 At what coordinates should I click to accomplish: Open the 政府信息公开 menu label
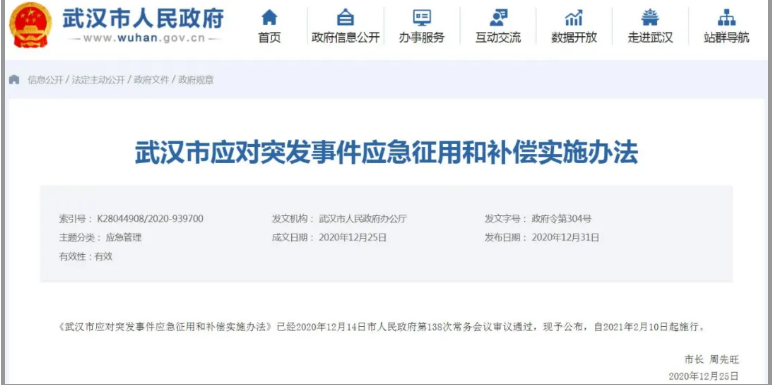[346, 37]
